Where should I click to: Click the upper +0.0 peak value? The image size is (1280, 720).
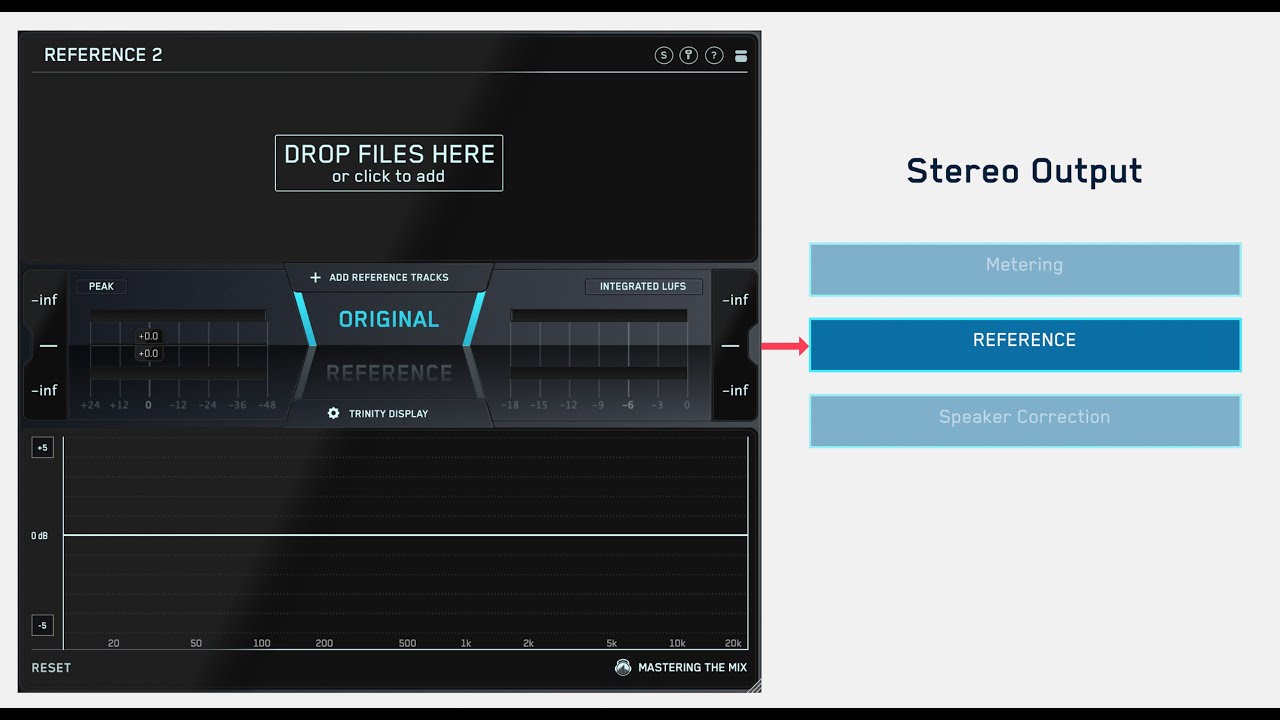click(148, 337)
